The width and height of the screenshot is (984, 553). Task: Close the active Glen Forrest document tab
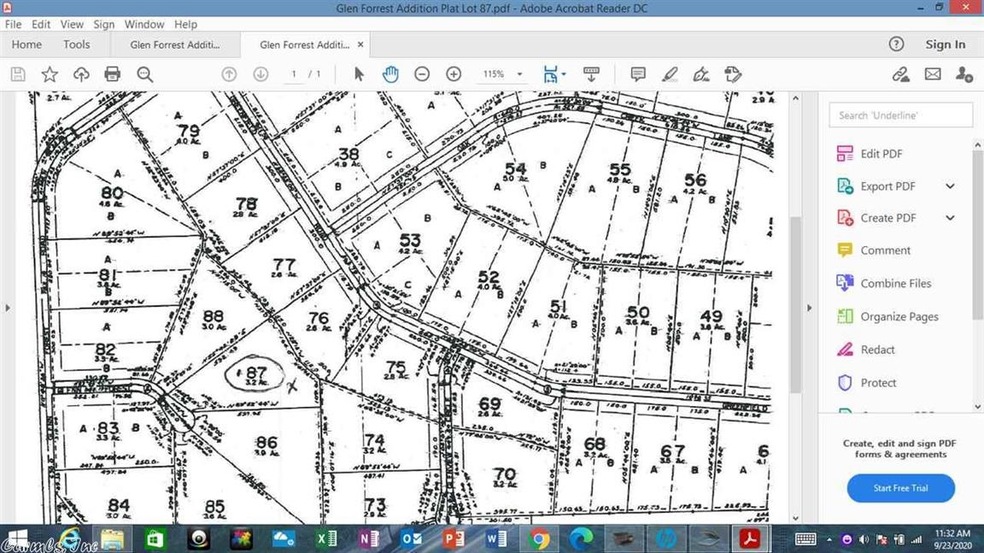[360, 45]
